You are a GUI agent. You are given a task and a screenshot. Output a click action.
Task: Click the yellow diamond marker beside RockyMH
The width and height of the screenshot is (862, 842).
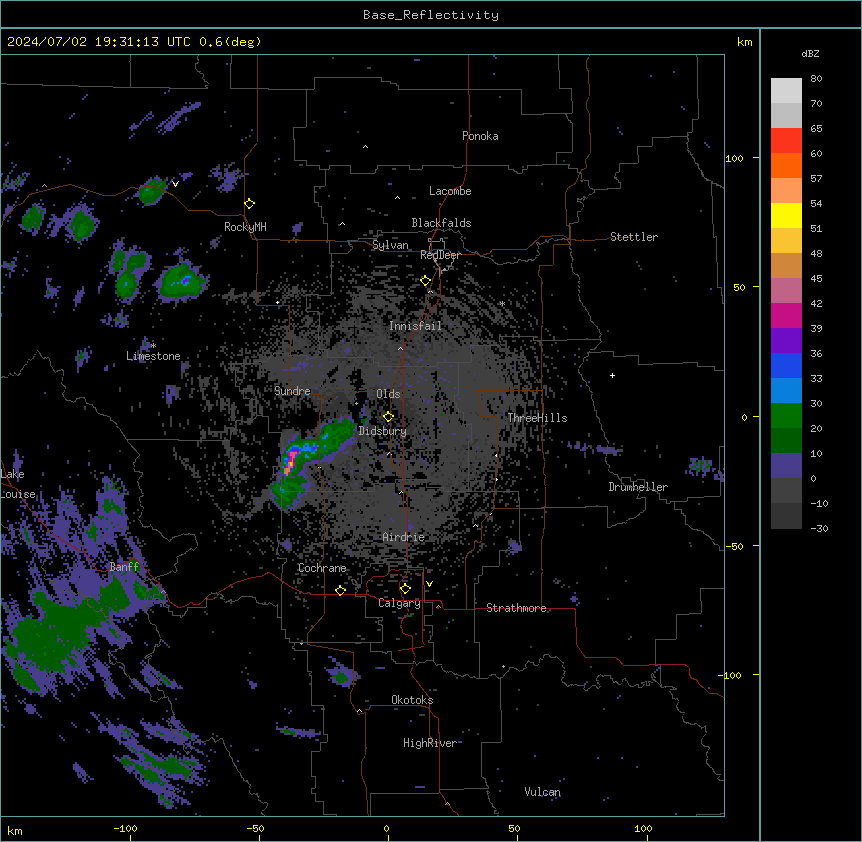coord(249,204)
